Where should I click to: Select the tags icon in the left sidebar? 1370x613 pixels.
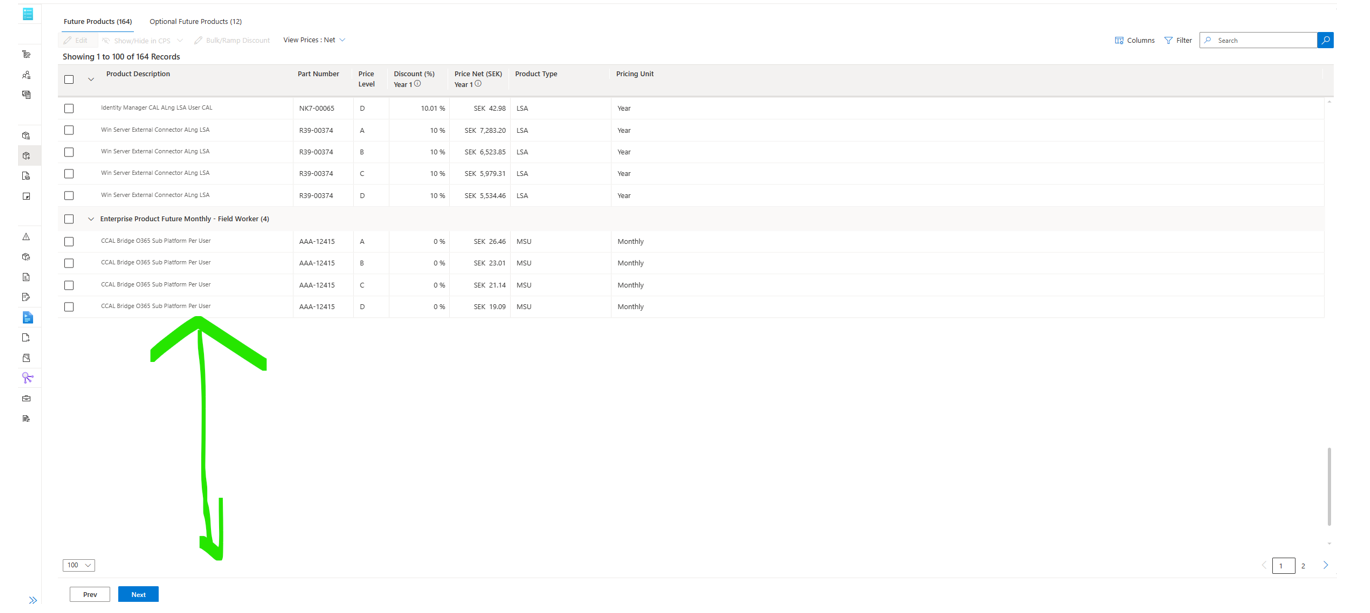(x=26, y=55)
